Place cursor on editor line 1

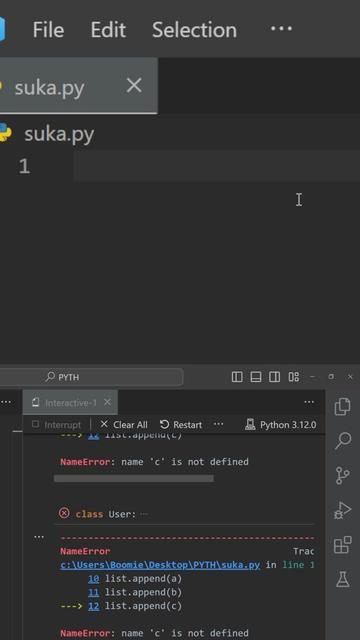click(216, 166)
